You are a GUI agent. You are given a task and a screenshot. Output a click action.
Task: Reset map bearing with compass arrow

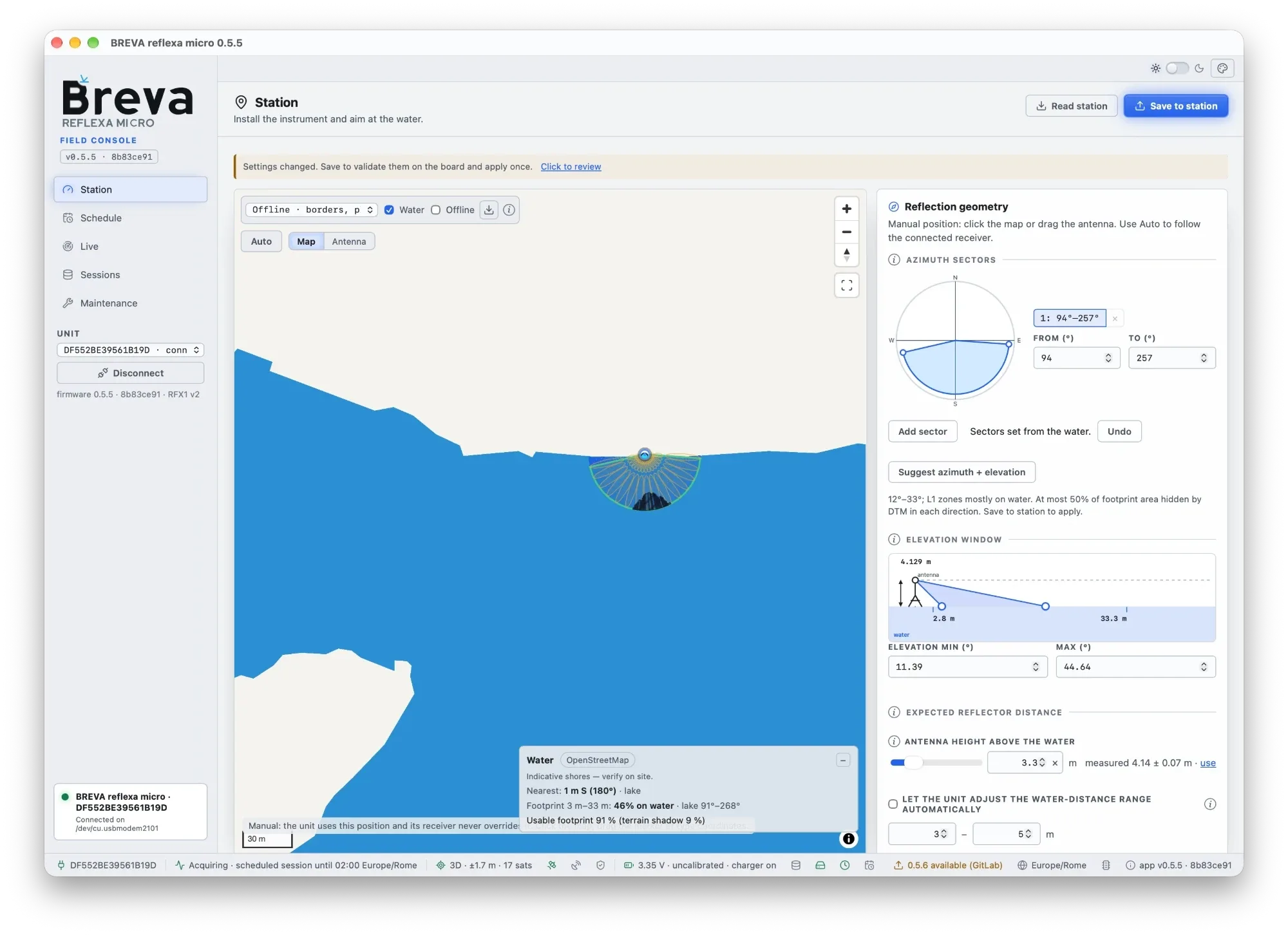846,255
